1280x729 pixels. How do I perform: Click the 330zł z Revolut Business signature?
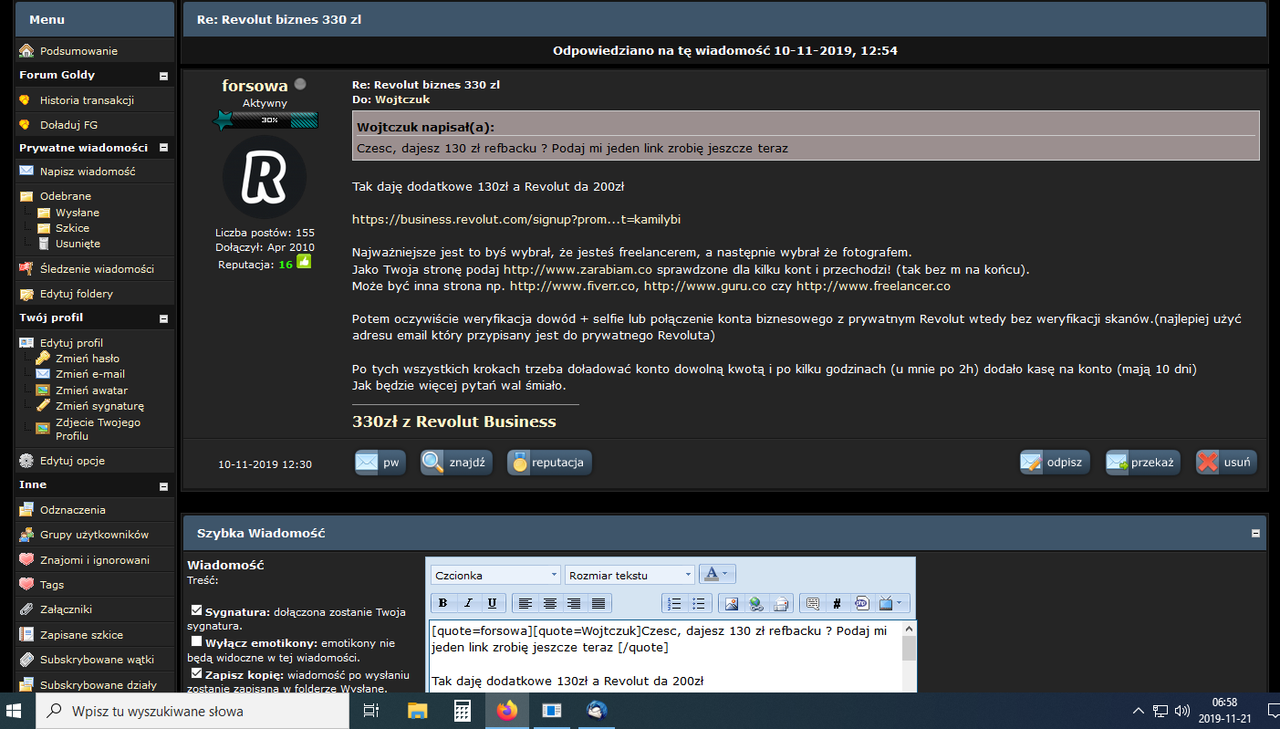[x=454, y=421]
